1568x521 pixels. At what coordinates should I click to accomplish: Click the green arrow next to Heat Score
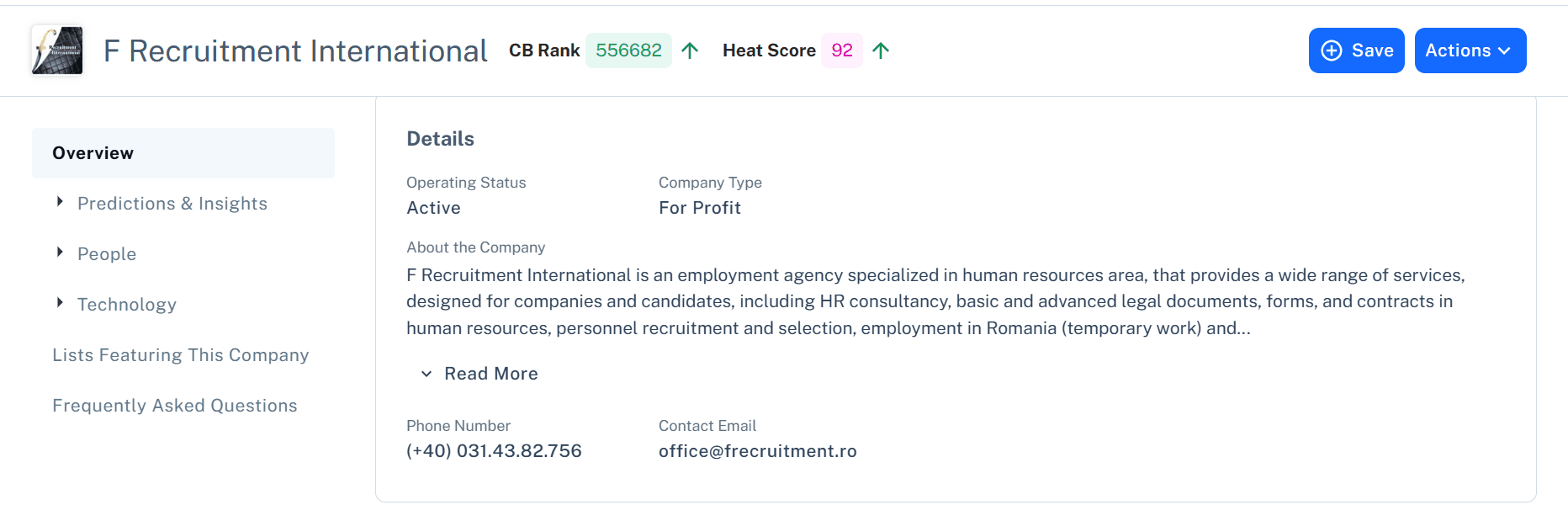[x=881, y=51]
